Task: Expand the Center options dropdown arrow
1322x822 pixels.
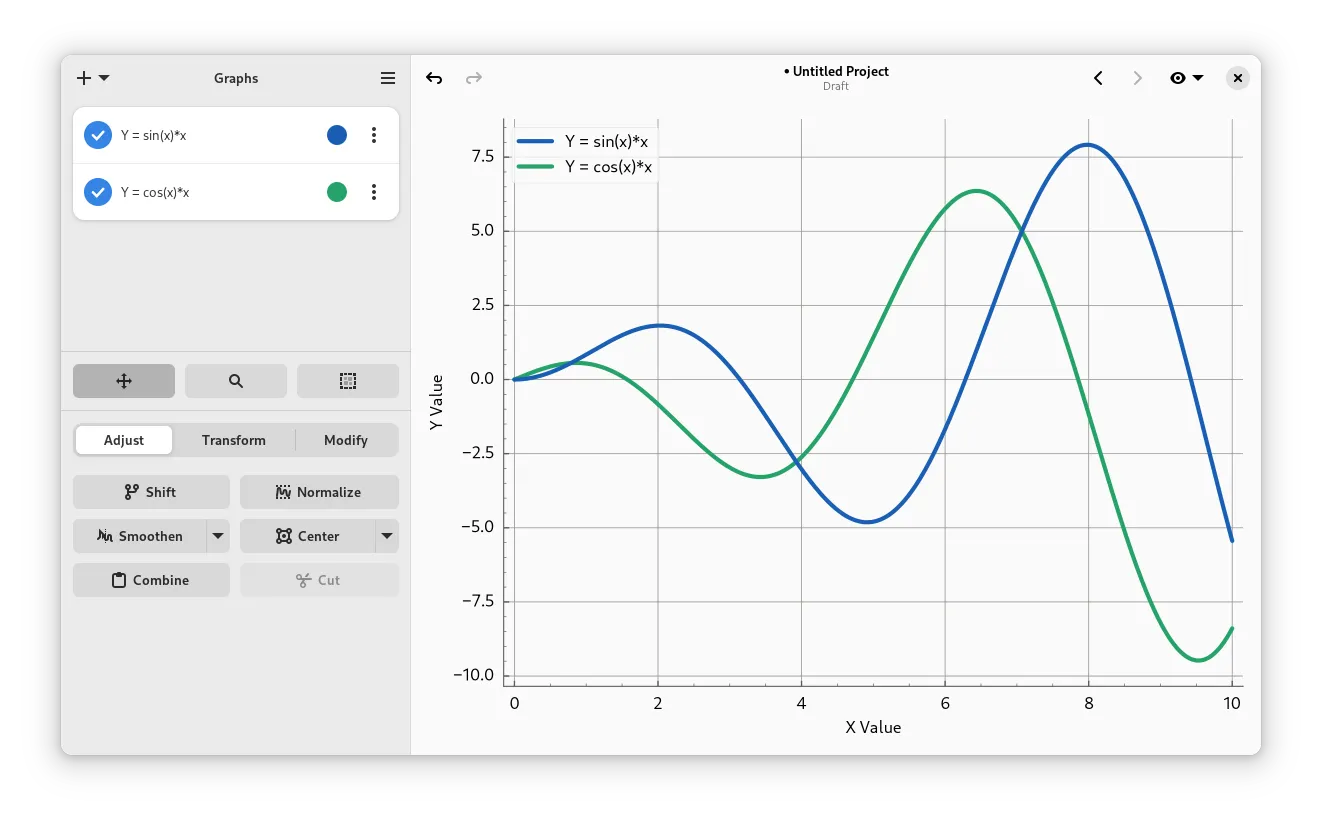Action: [x=387, y=536]
